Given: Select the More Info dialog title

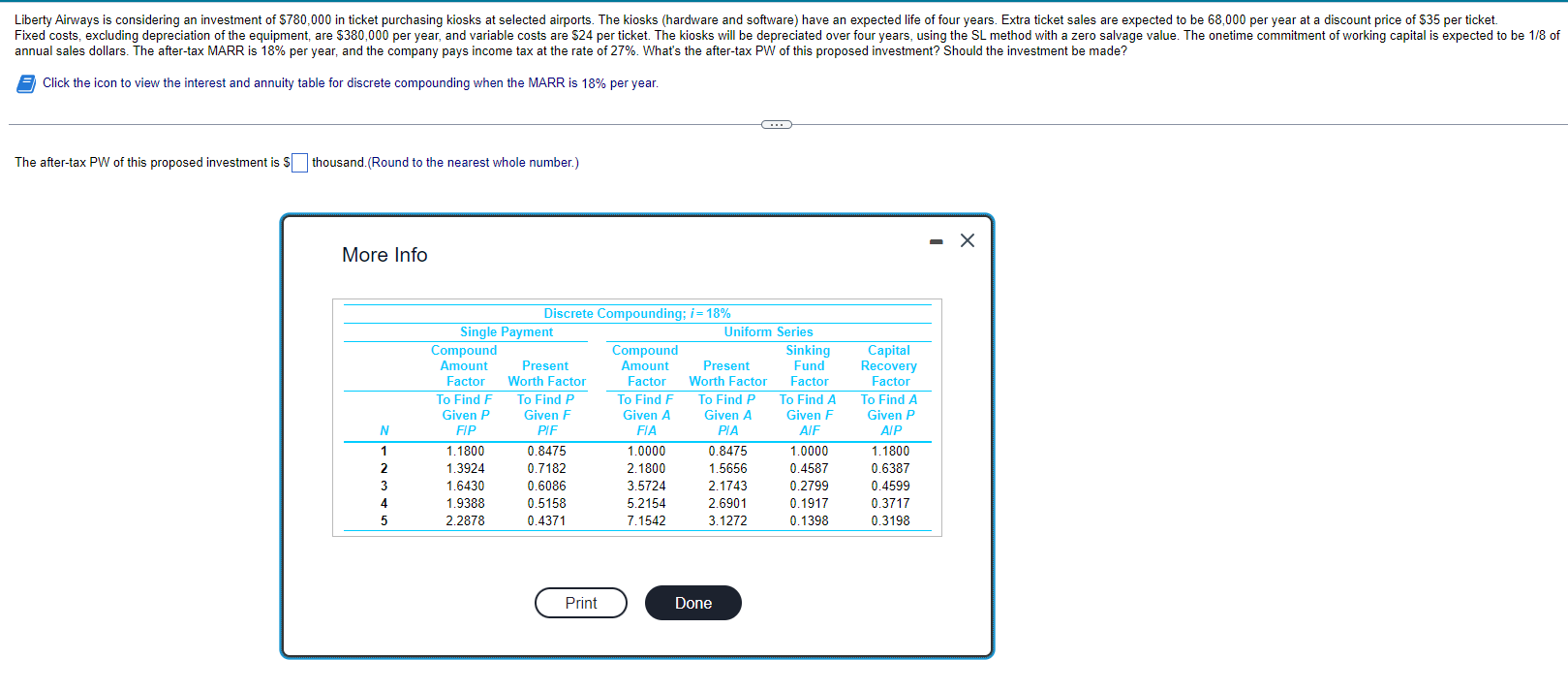Looking at the screenshot, I should [x=384, y=255].
